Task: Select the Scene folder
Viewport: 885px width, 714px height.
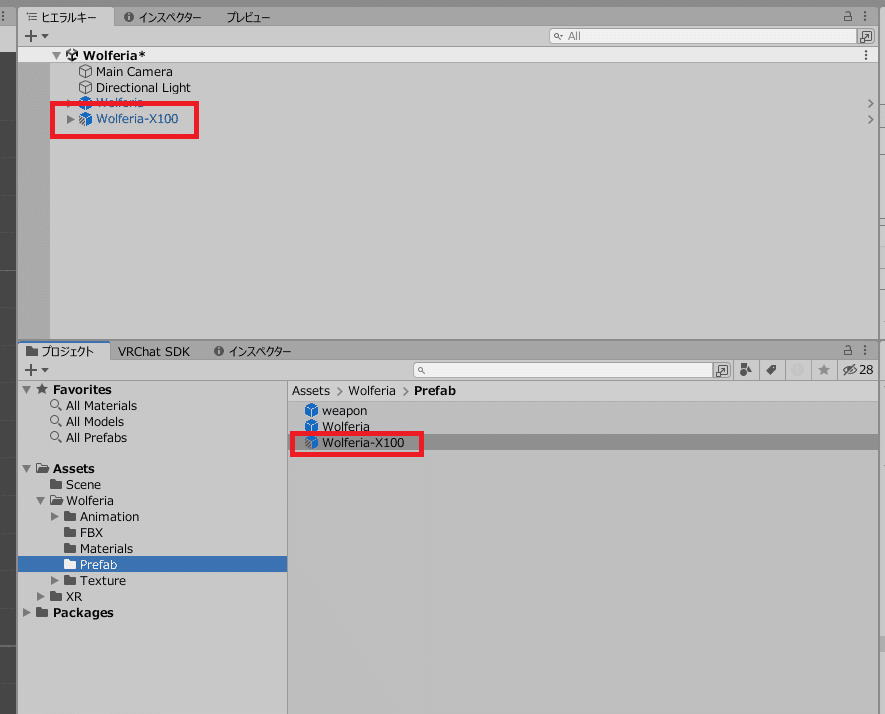Action: [83, 485]
